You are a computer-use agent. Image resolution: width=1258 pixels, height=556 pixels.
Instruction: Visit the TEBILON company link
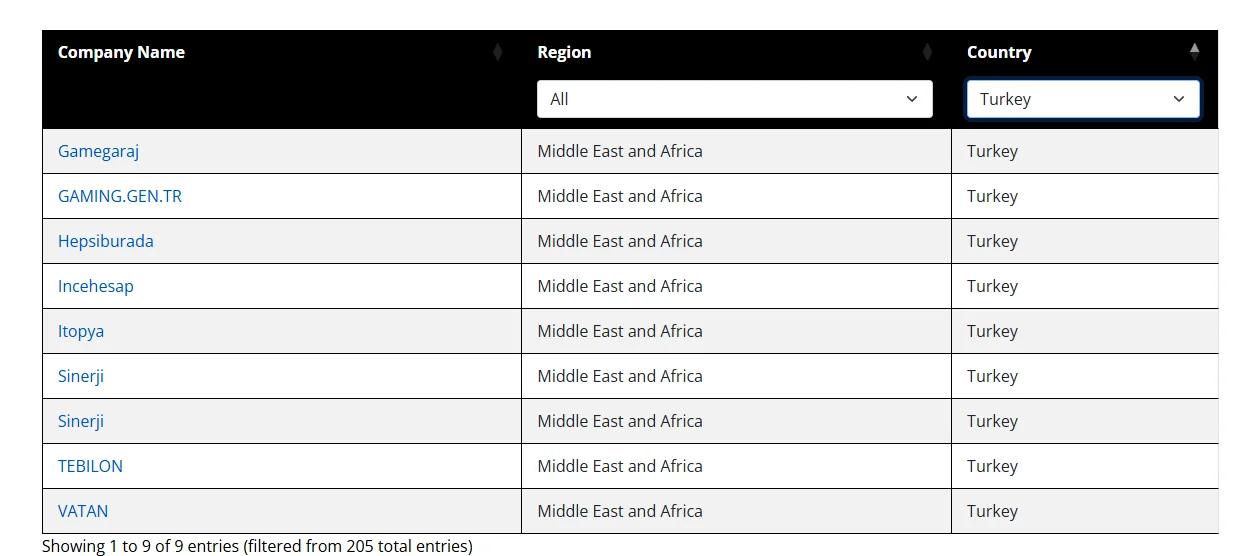pos(90,466)
